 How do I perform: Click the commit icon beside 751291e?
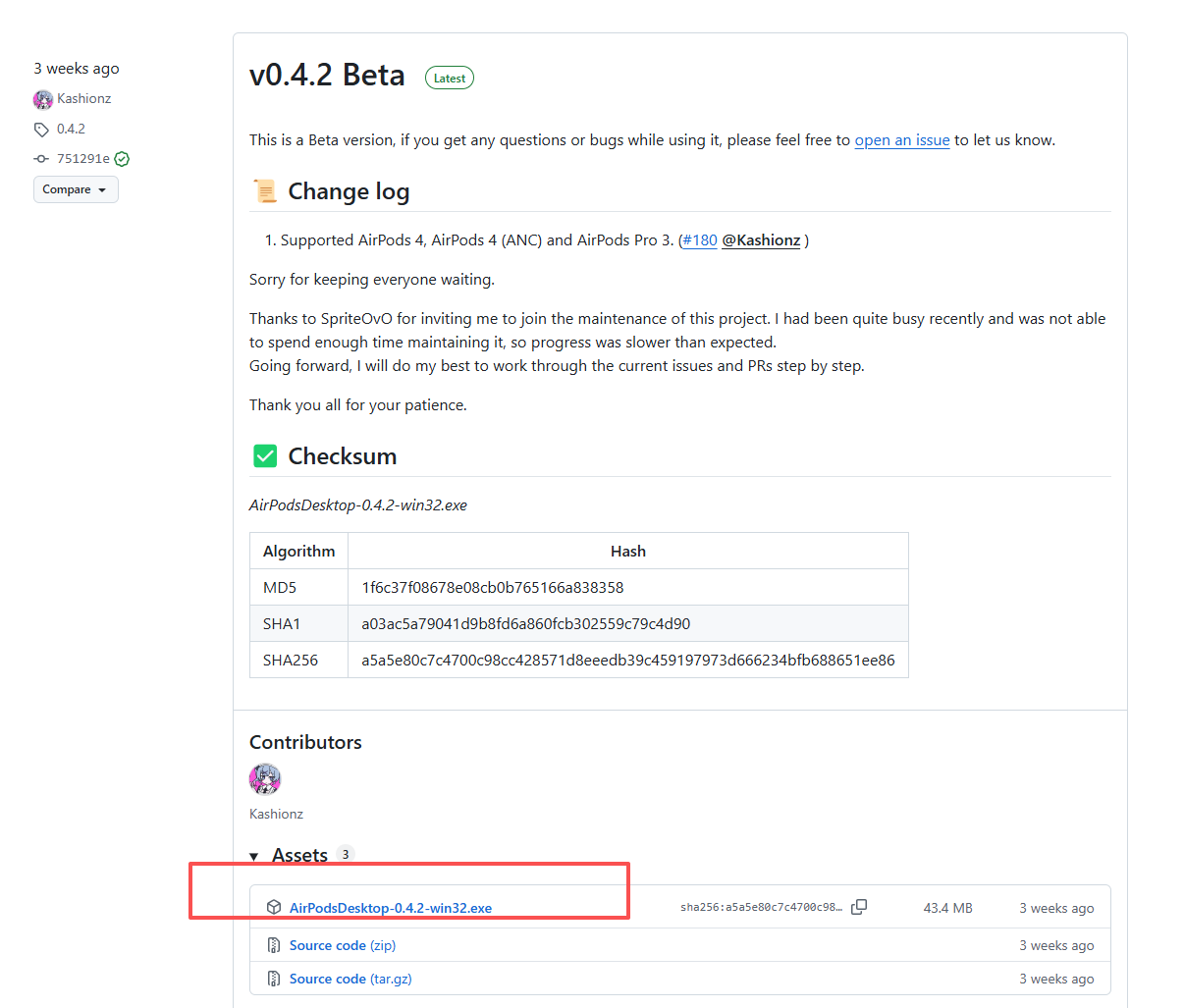pyautogui.click(x=41, y=159)
